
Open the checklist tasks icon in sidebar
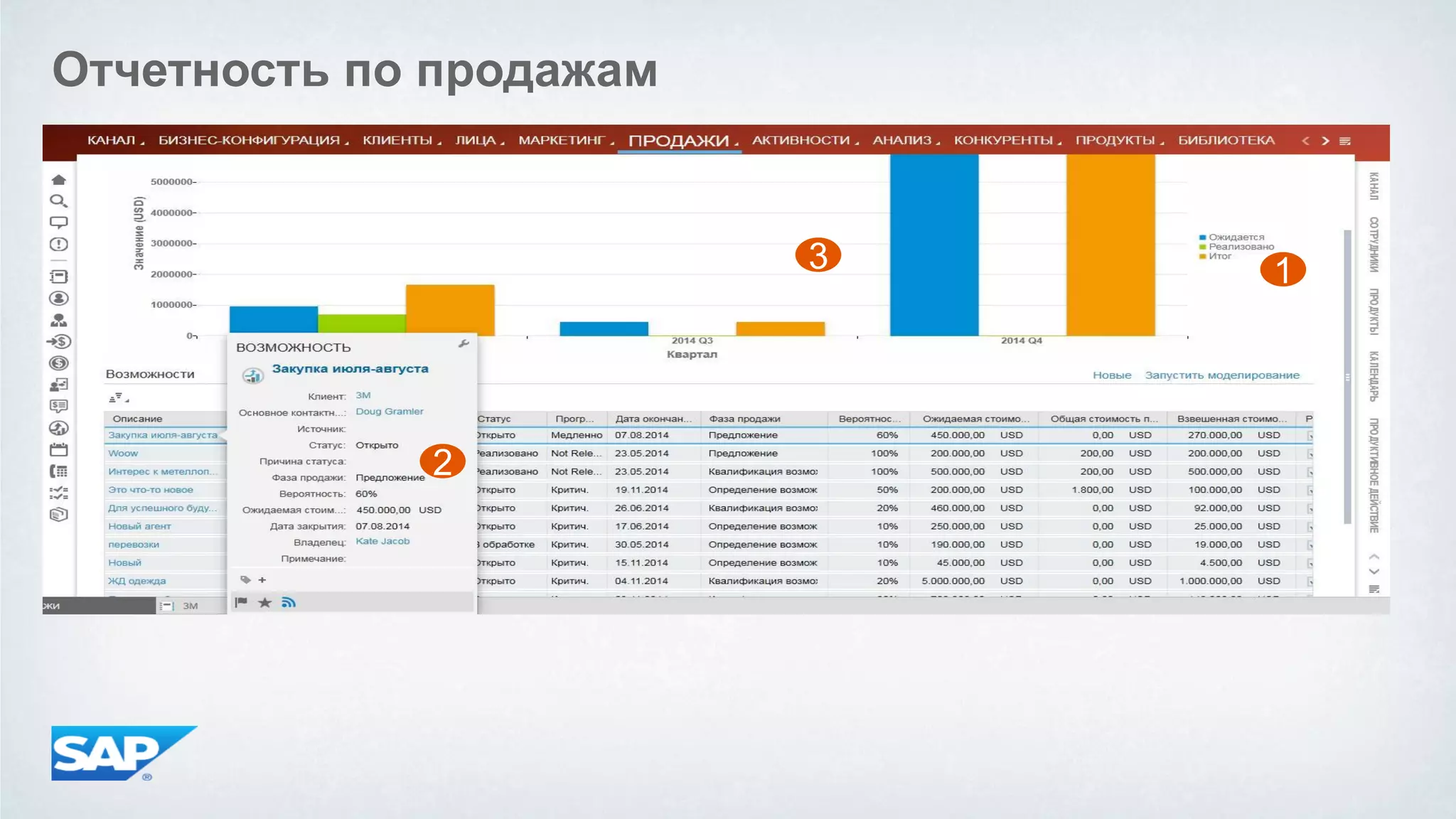59,493
